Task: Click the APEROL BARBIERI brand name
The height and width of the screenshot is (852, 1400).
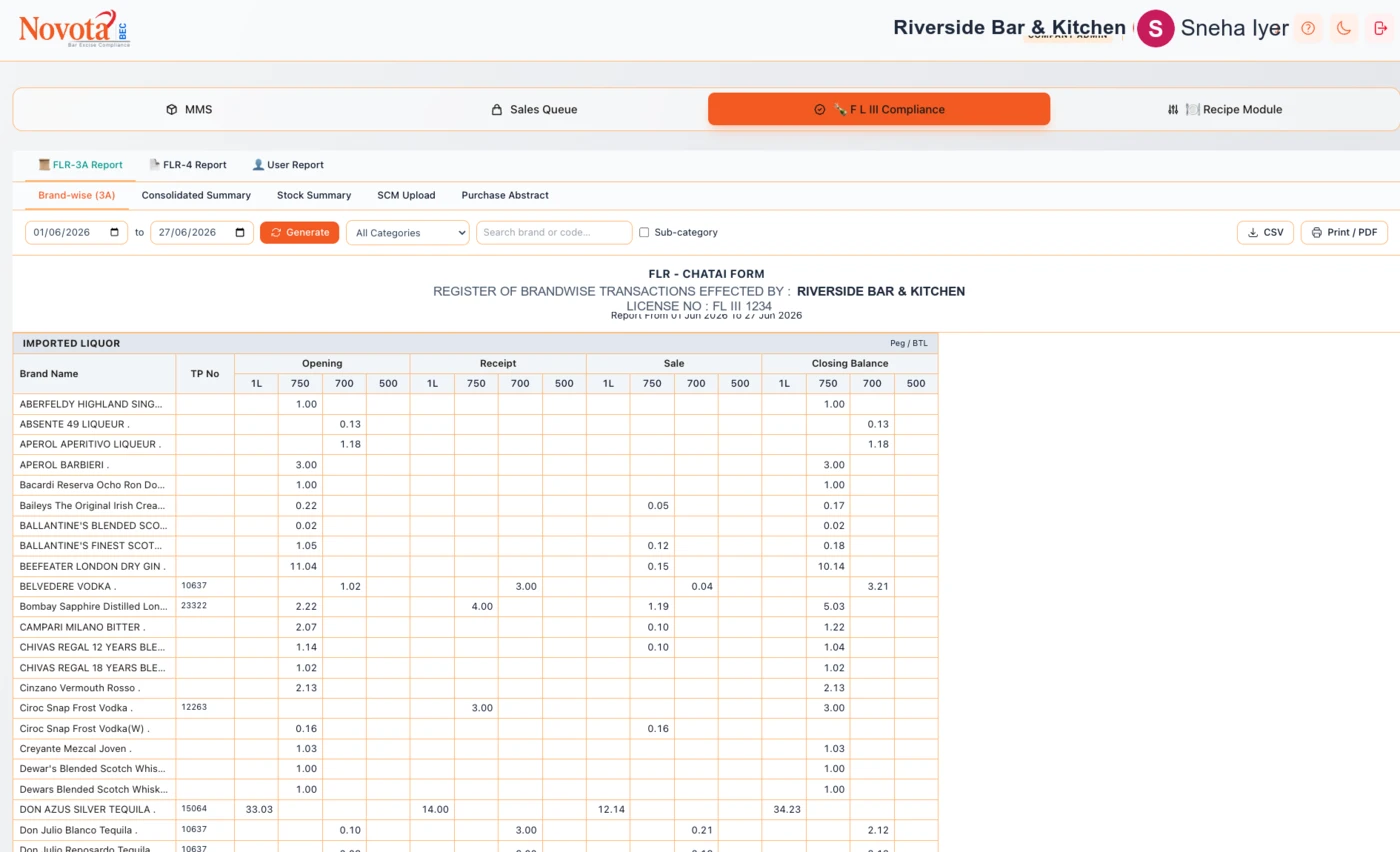Action: click(64, 465)
